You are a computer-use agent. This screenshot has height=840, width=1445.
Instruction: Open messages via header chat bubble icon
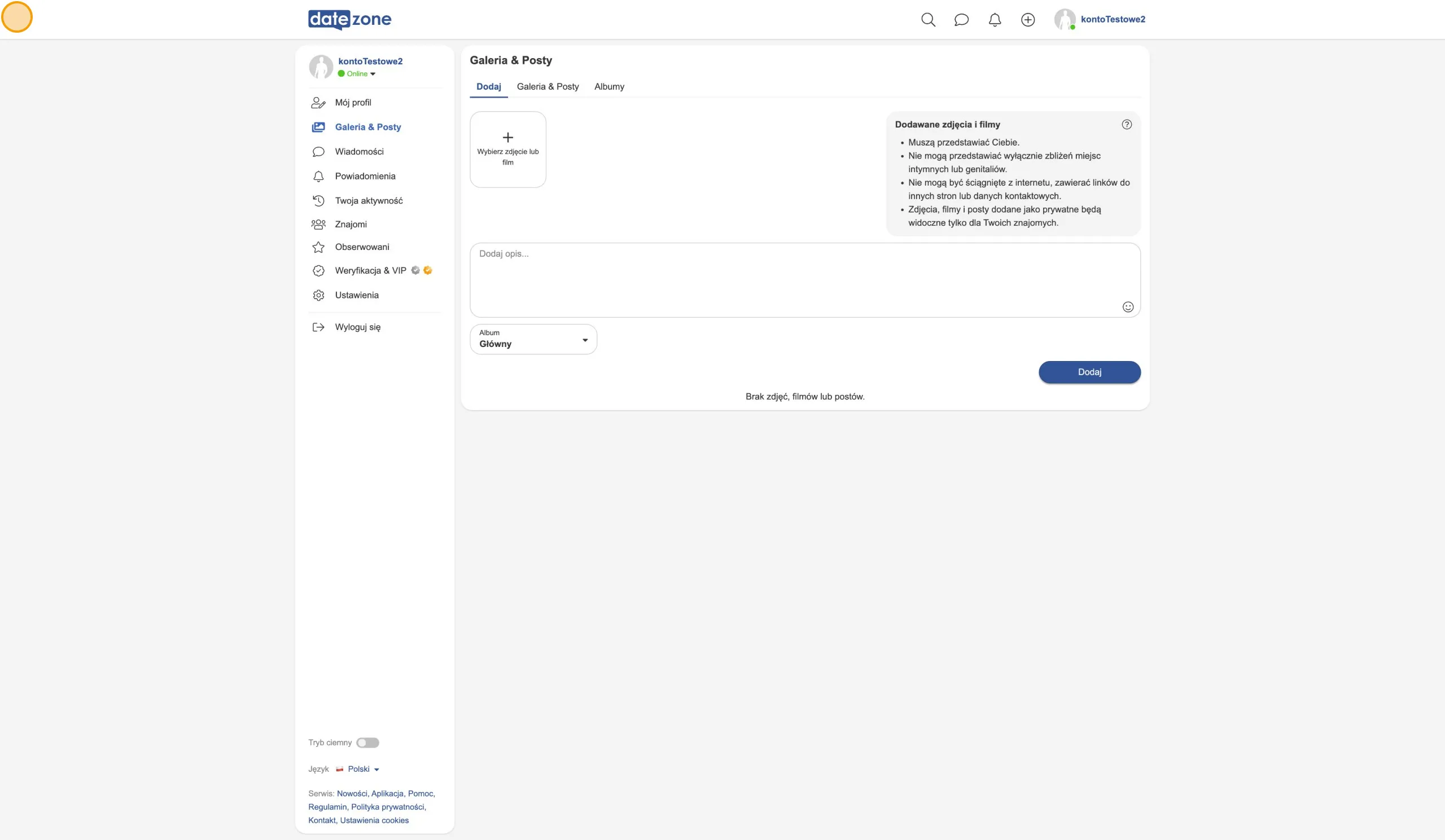click(x=961, y=20)
